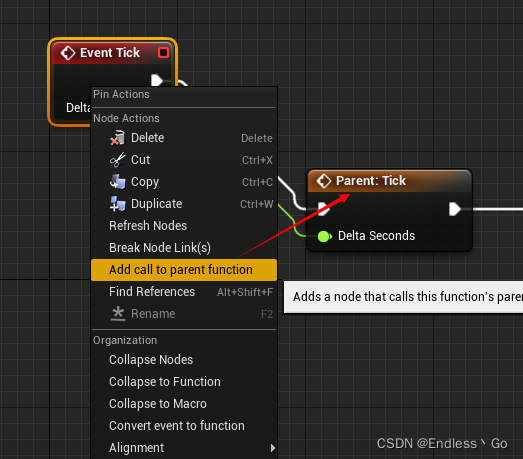This screenshot has width=523, height=459.
Task: Select Collapse to Macro
Action: click(x=184, y=404)
